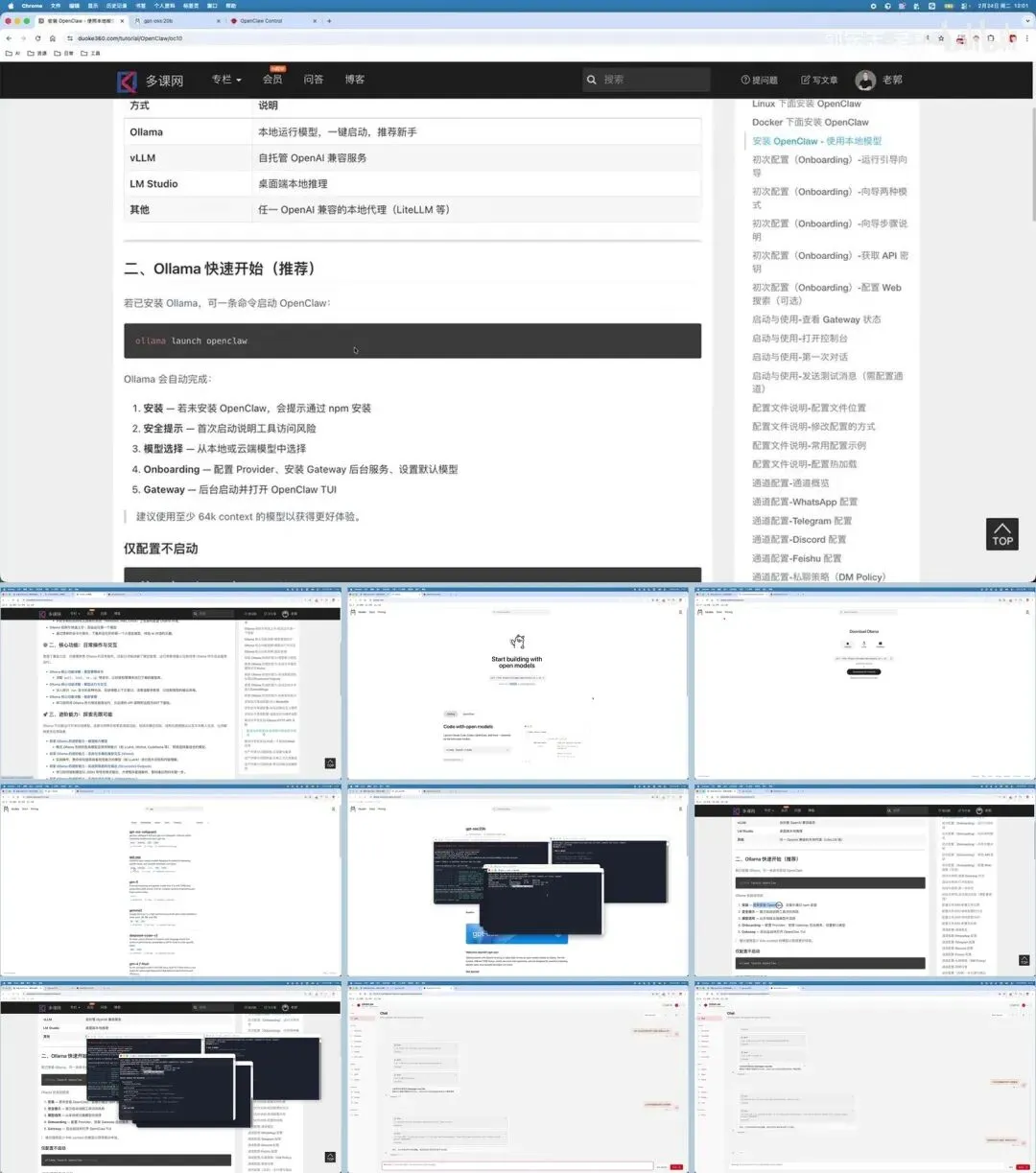
Task: Open the 日常 bookmarks folder
Action: coord(64,53)
